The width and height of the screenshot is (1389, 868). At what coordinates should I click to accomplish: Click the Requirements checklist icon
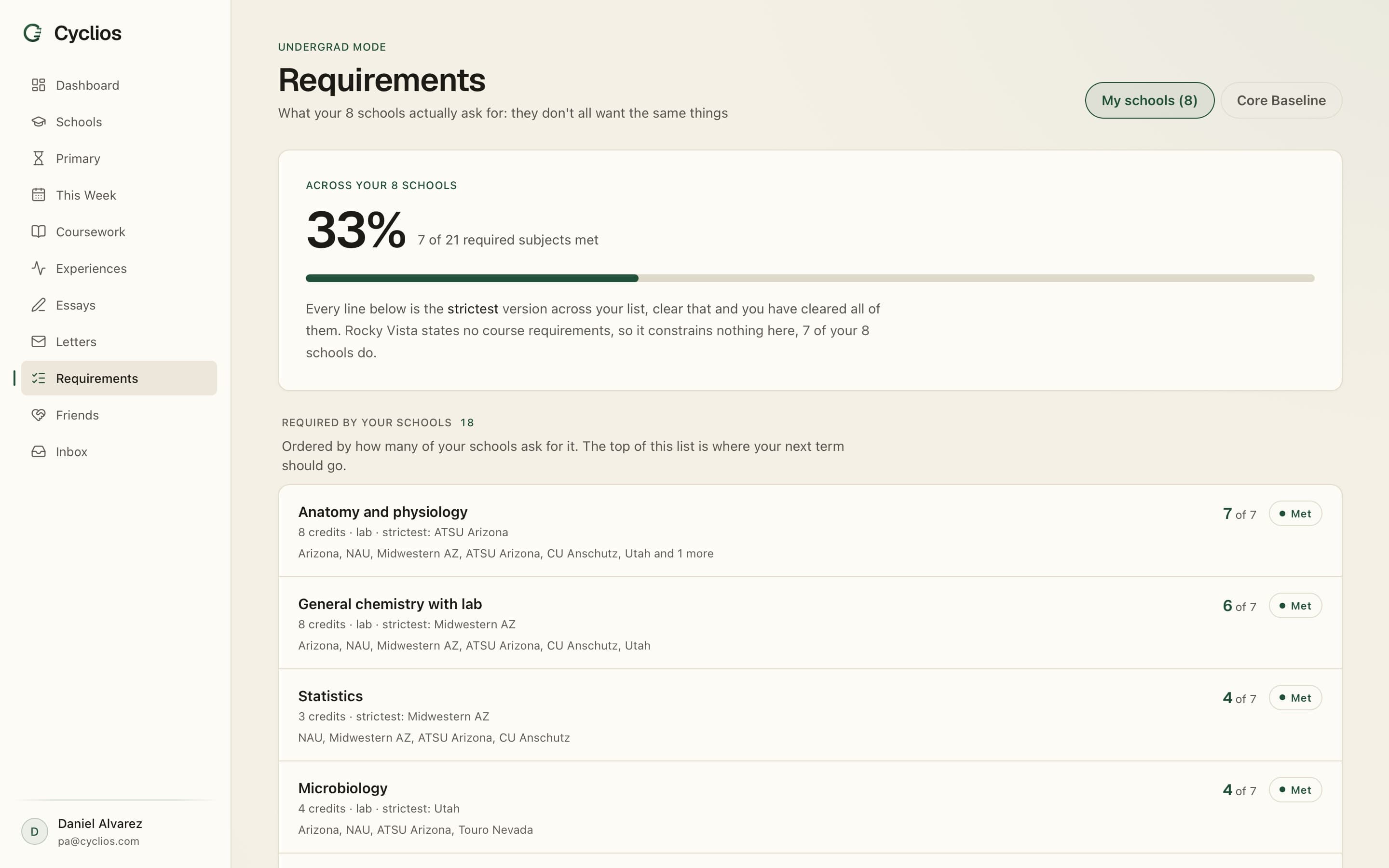pos(39,379)
